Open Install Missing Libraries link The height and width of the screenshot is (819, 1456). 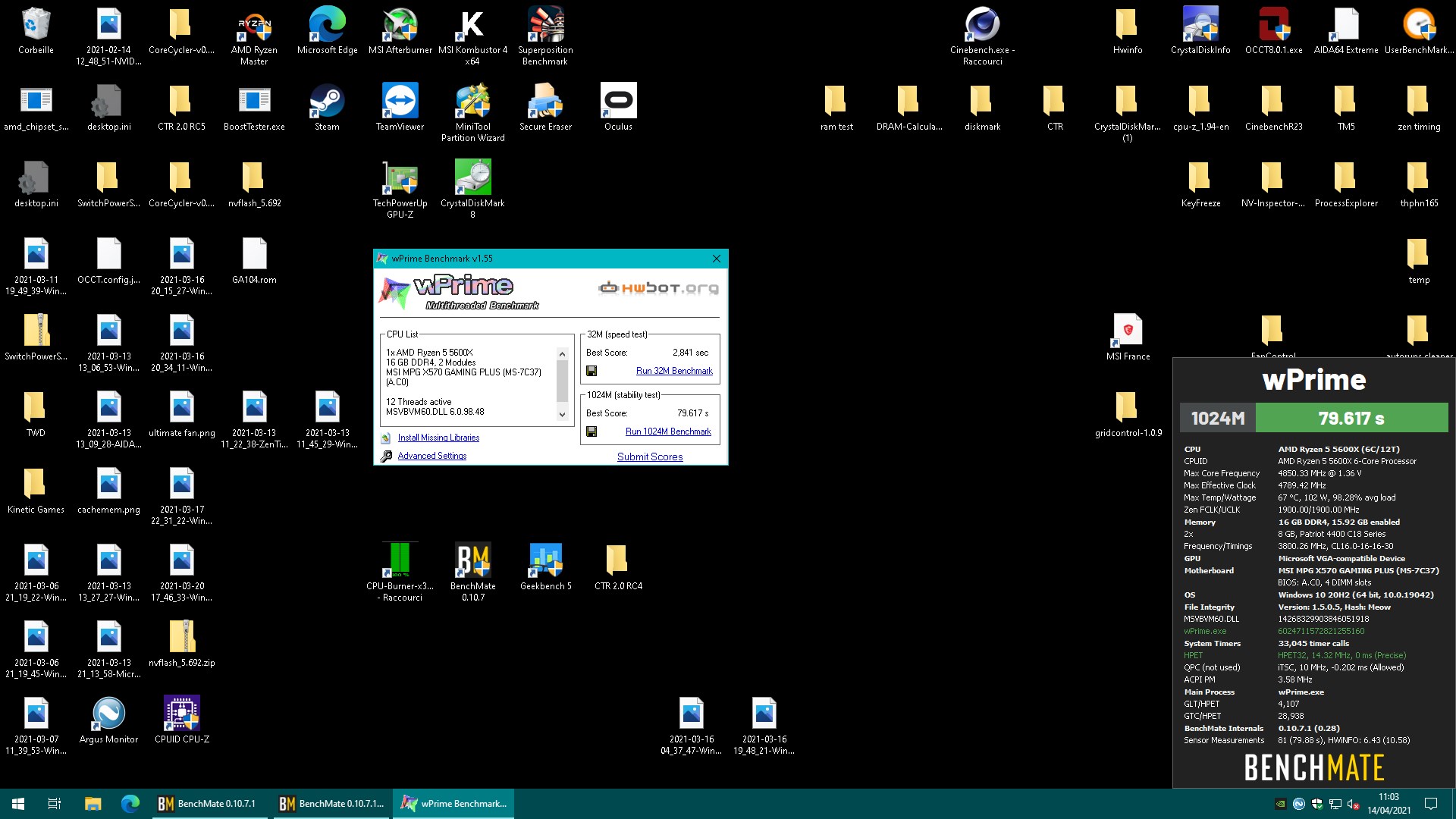pos(438,438)
